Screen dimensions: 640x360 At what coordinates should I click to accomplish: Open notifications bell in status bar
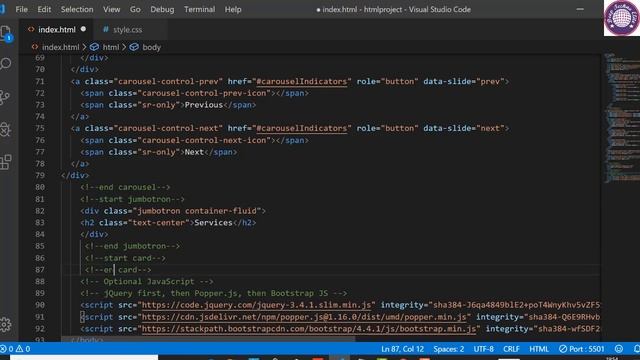[636, 349]
